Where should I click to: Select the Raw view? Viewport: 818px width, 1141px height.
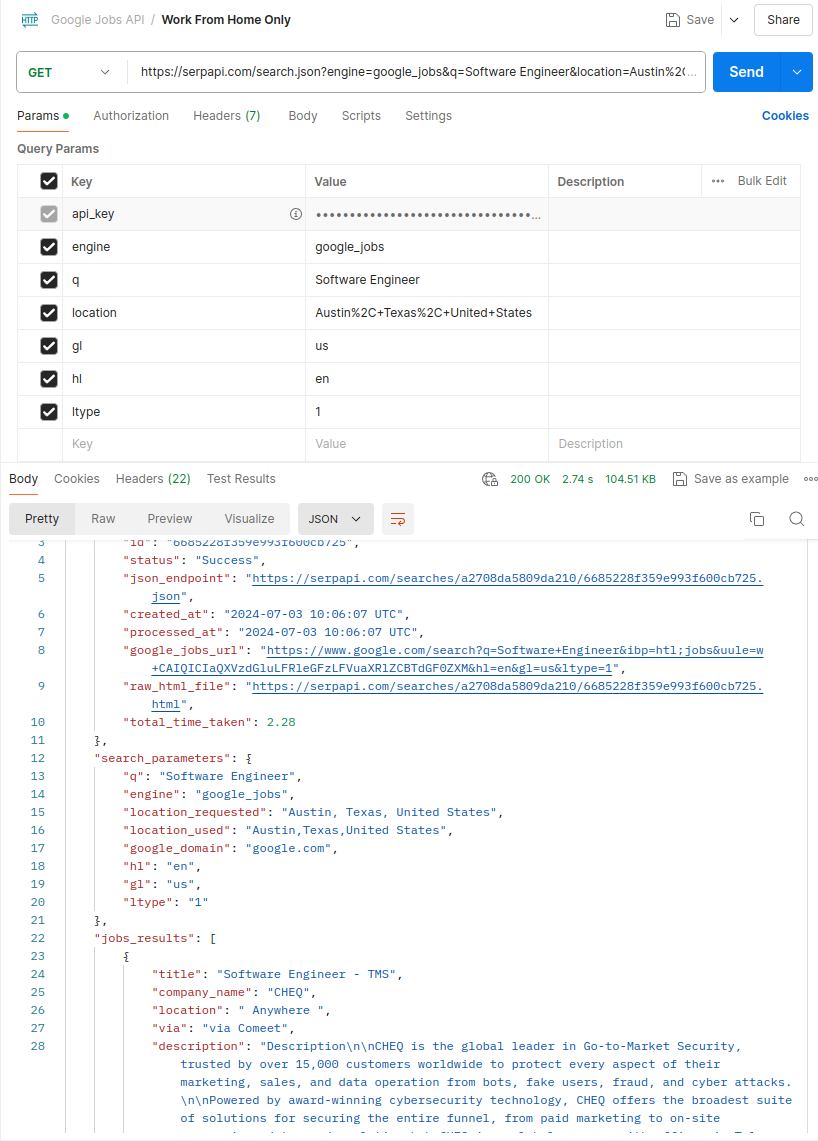[103, 519]
